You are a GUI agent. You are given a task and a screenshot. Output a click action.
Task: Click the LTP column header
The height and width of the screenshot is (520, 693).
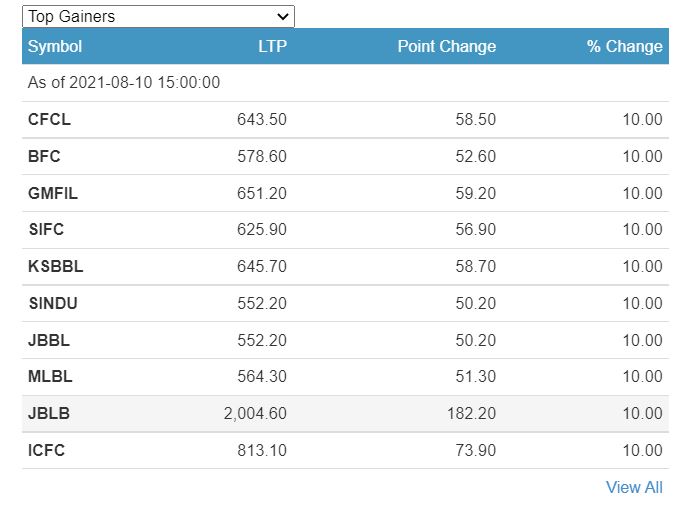pyautogui.click(x=272, y=46)
